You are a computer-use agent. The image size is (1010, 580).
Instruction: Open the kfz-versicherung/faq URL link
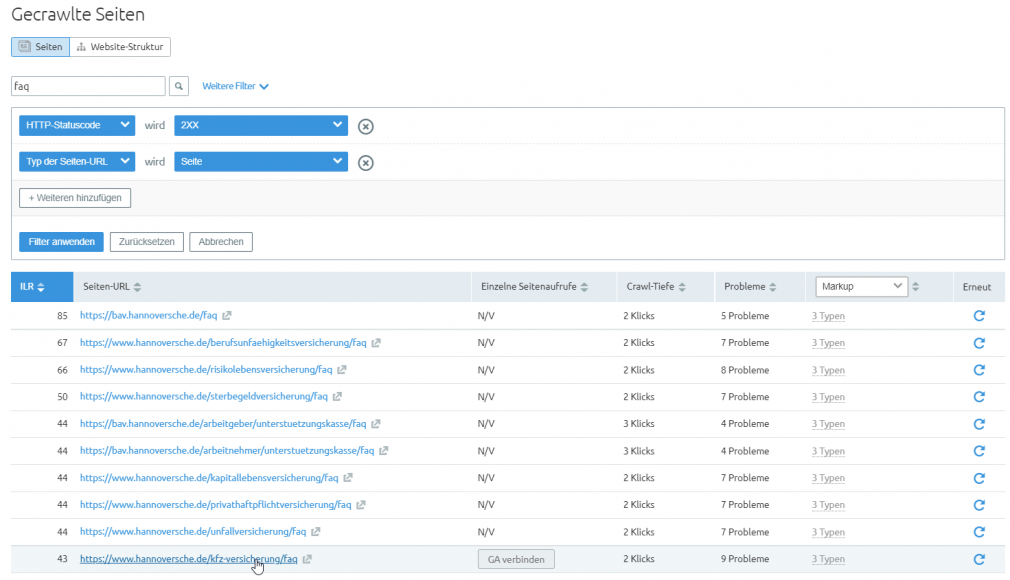[189, 559]
